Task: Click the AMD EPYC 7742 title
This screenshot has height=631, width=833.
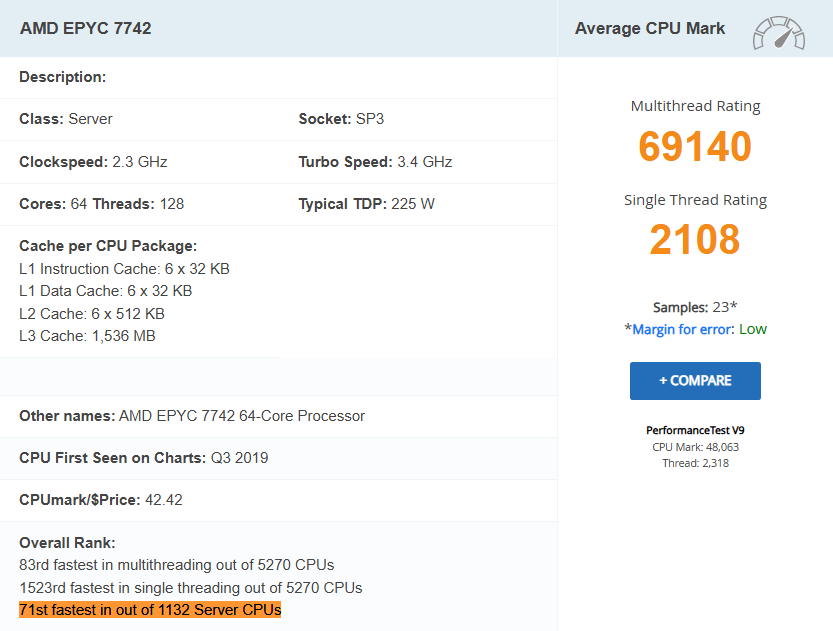Action: tap(86, 28)
